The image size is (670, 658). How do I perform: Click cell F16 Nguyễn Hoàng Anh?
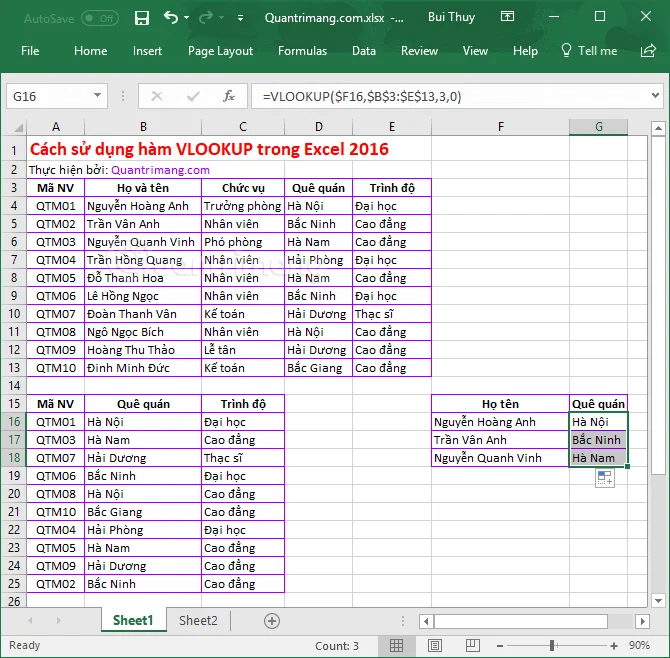click(500, 422)
